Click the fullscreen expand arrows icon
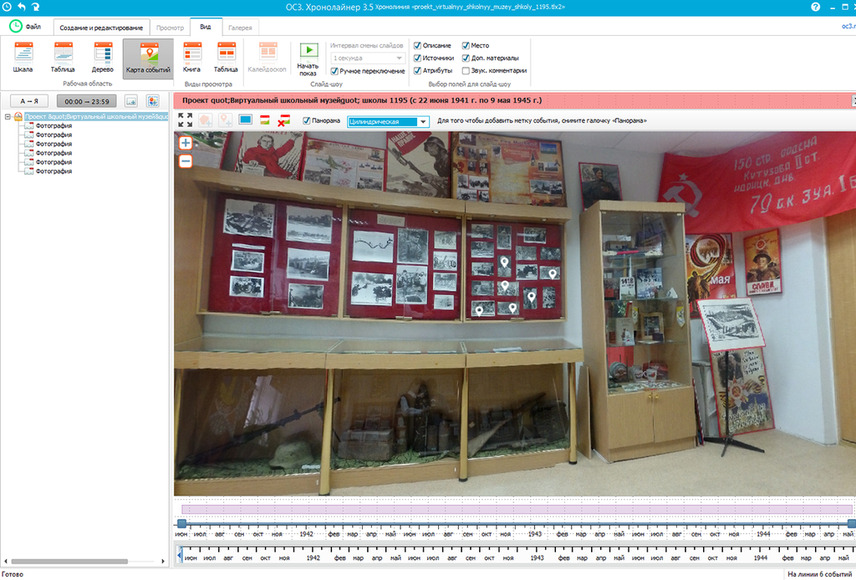856x580 pixels. 185,120
